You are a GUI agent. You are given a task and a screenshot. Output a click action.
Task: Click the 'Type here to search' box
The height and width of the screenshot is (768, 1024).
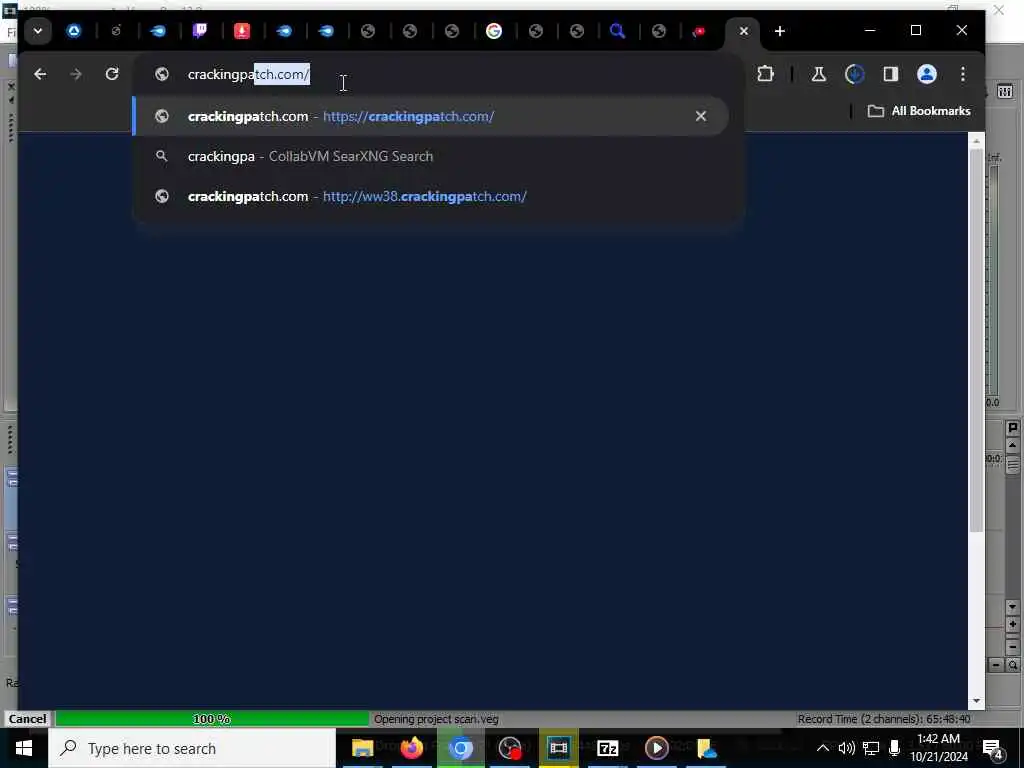pyautogui.click(x=193, y=748)
